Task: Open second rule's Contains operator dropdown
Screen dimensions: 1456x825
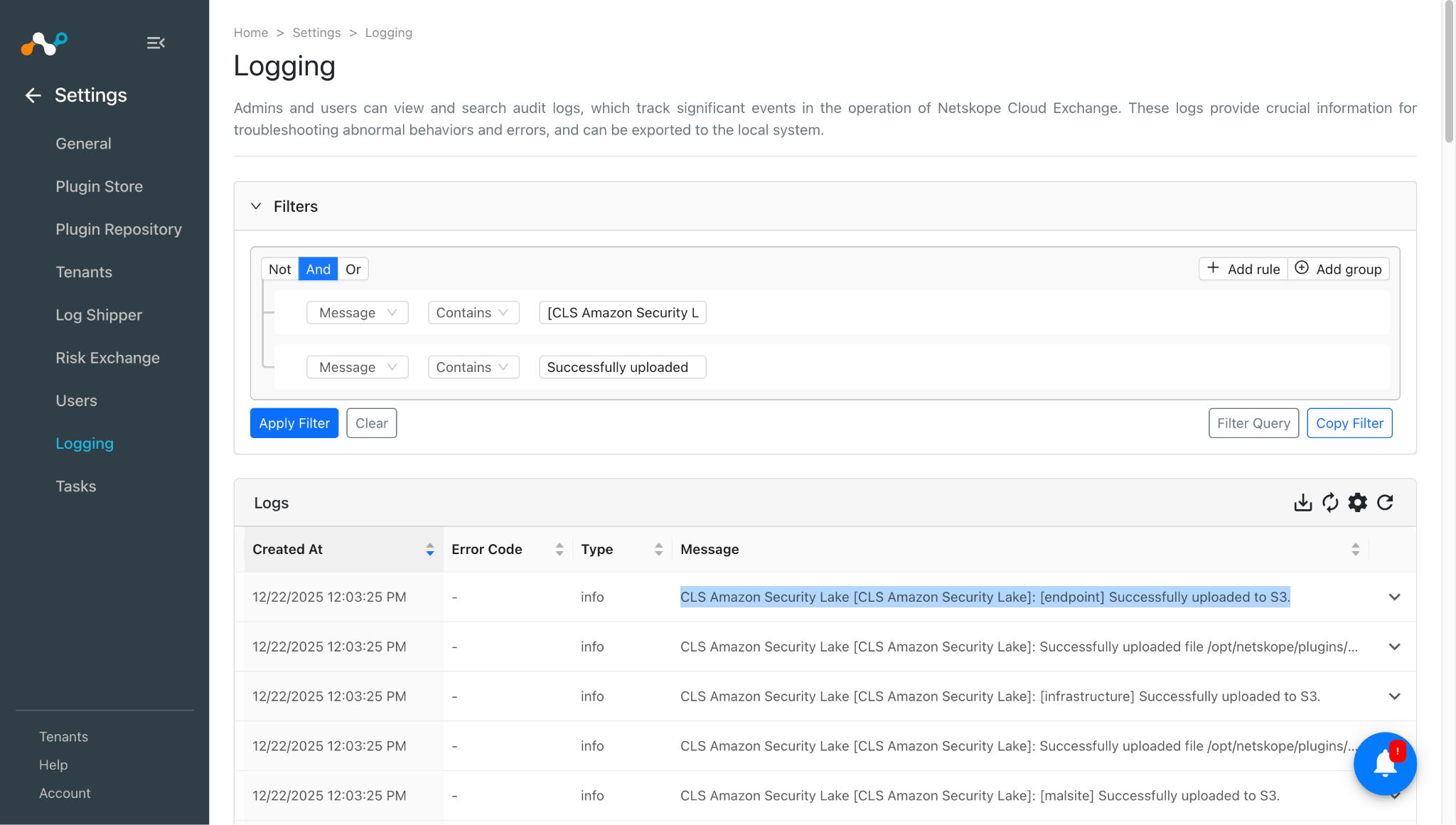Action: (473, 368)
